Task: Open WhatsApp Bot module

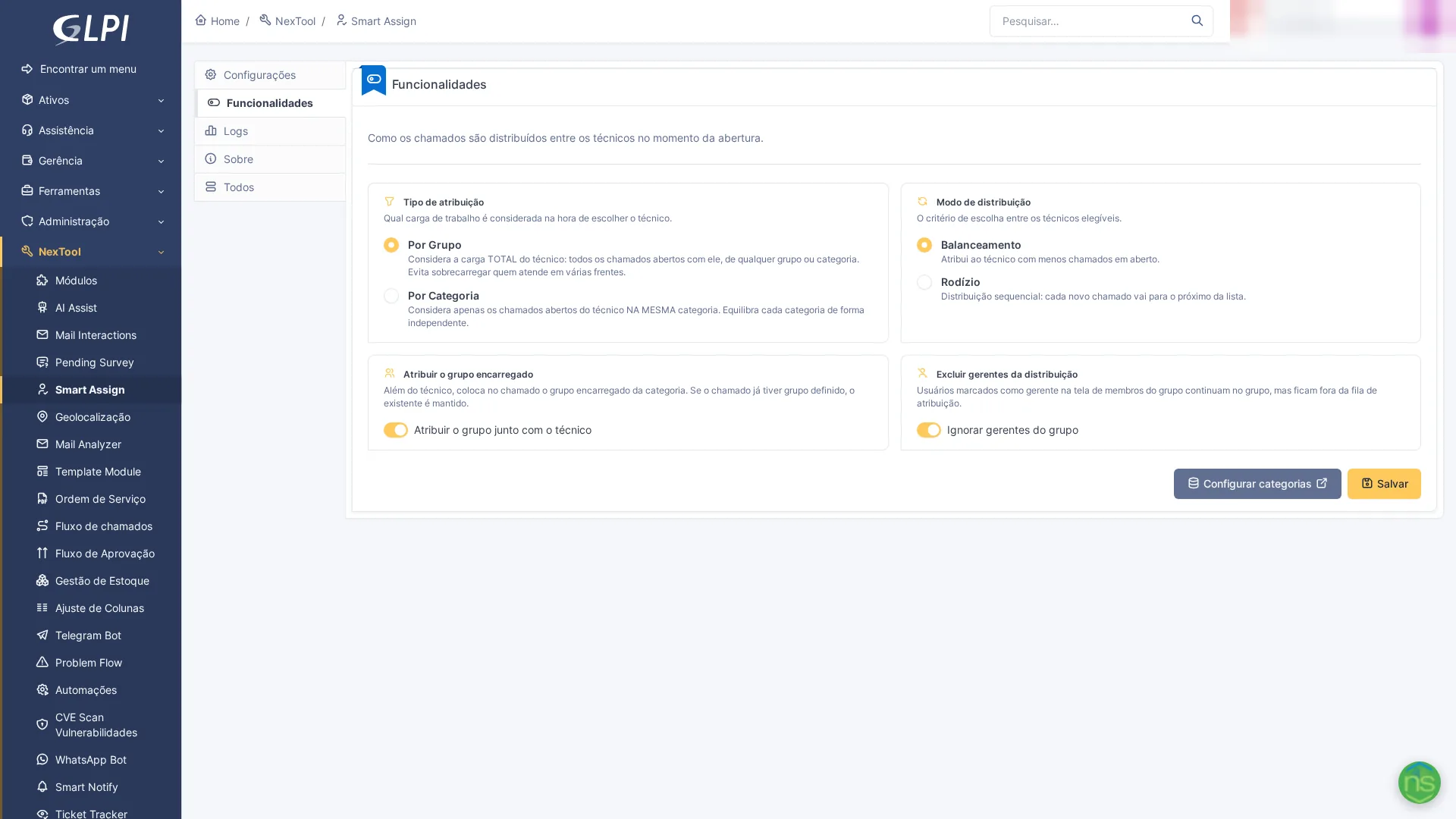Action: (x=92, y=760)
